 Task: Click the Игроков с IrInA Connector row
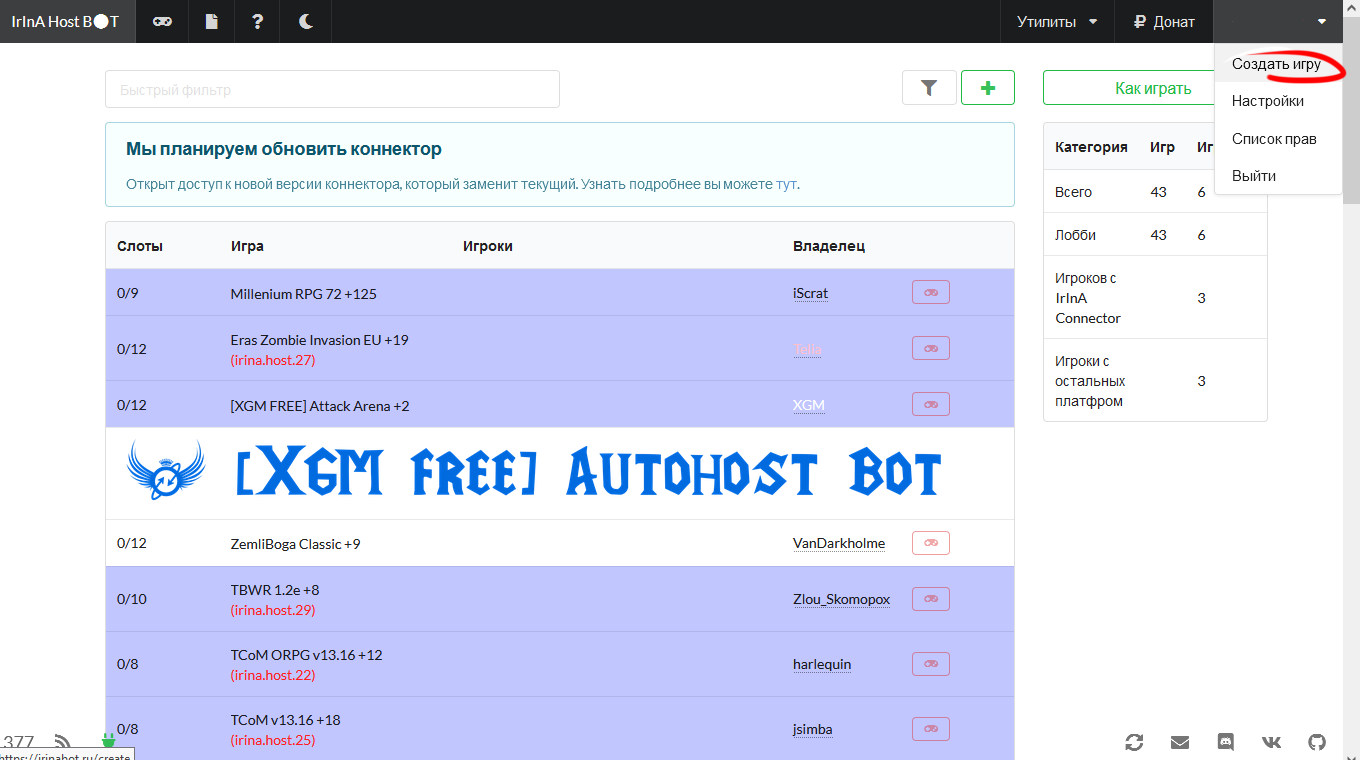coord(1155,298)
